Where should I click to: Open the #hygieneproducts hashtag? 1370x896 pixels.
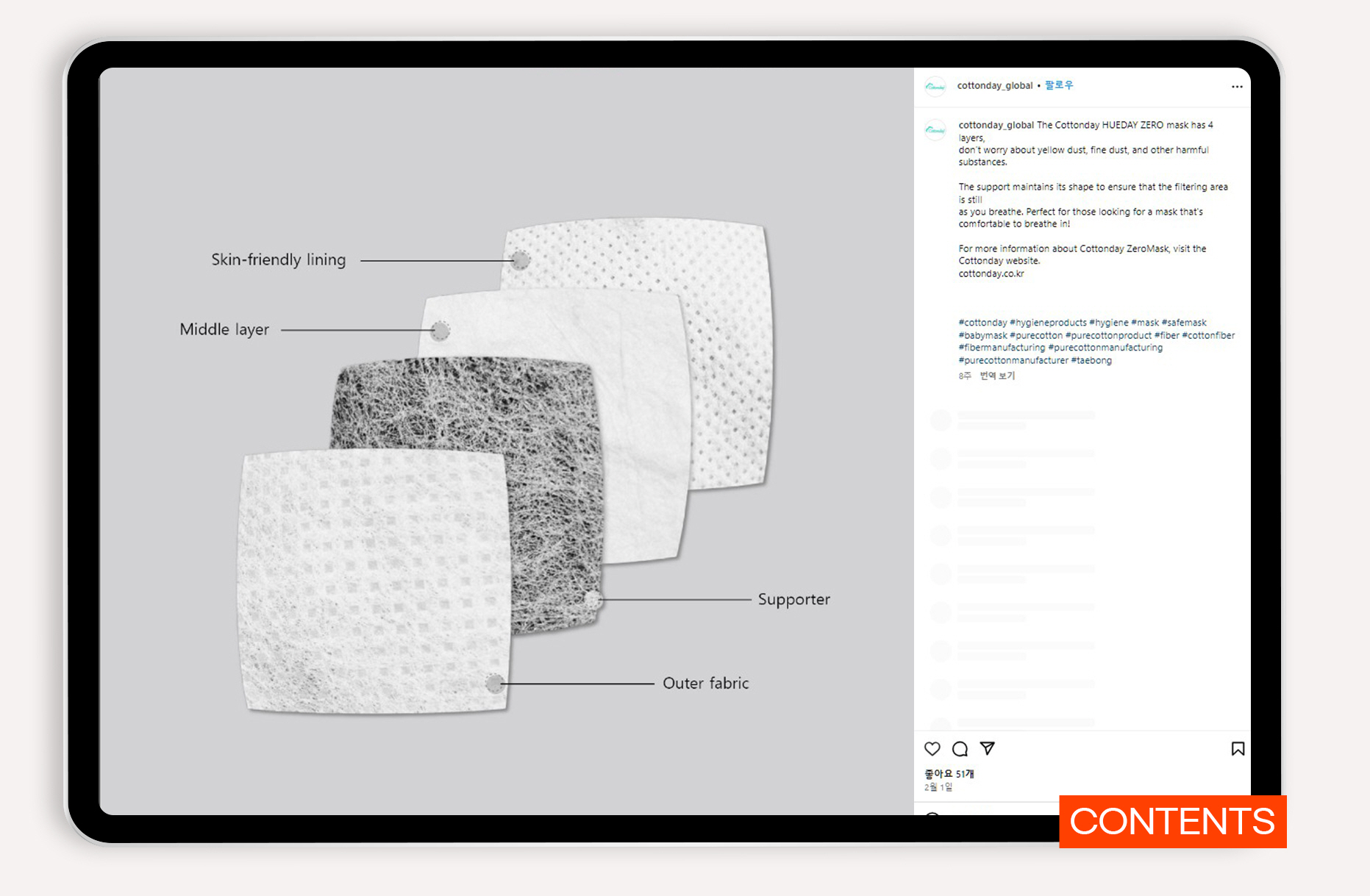tap(1048, 323)
